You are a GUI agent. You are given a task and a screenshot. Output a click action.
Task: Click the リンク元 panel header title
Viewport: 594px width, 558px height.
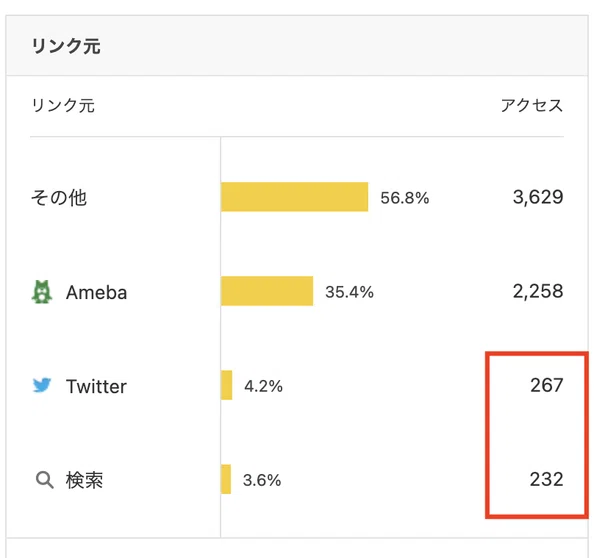66,46
